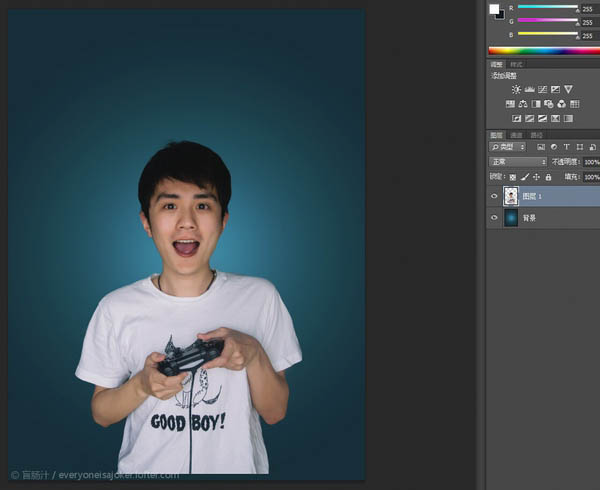Add a Levels adjustment

click(x=529, y=89)
